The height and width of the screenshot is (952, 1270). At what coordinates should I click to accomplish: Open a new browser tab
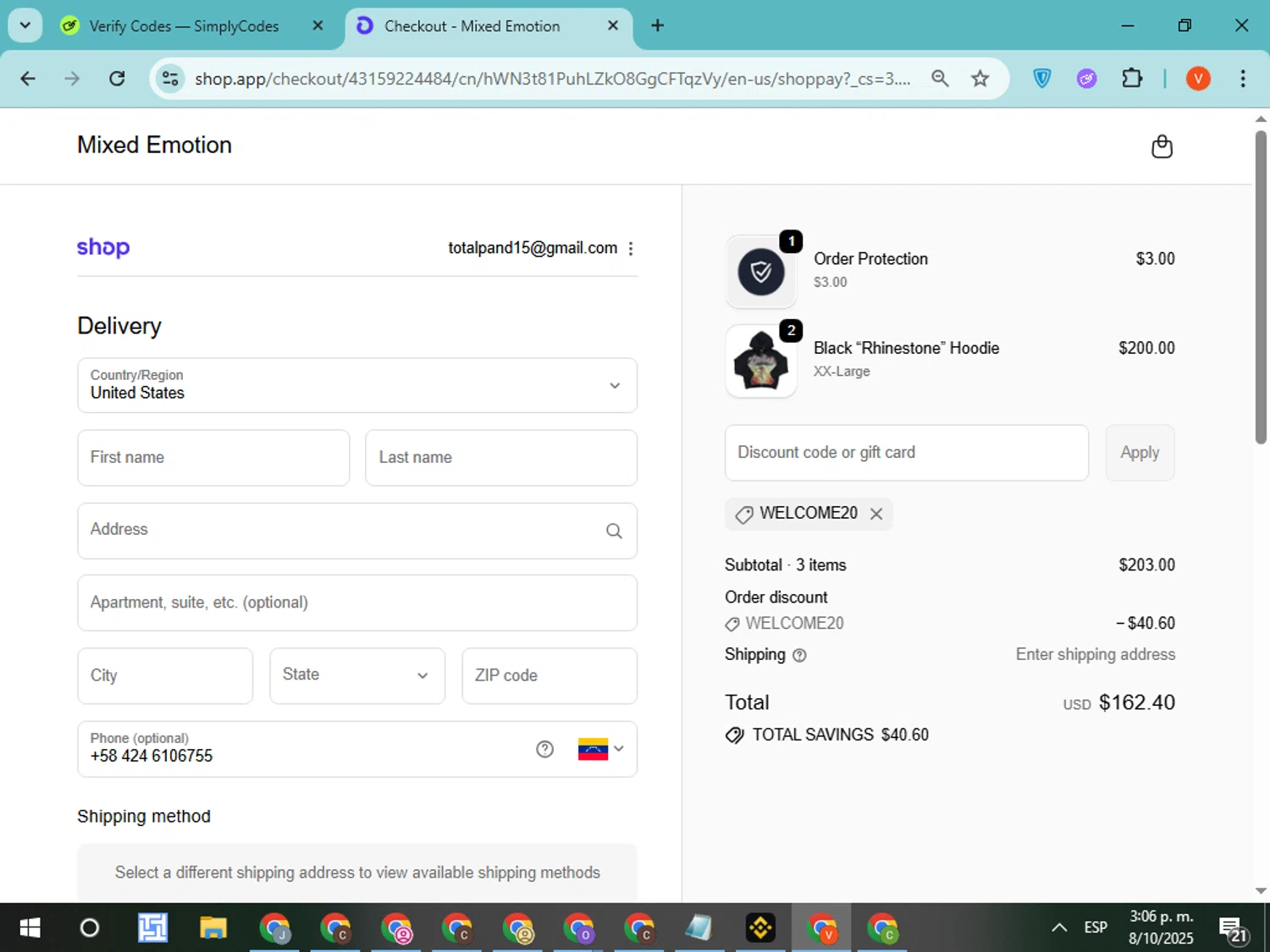point(657,25)
